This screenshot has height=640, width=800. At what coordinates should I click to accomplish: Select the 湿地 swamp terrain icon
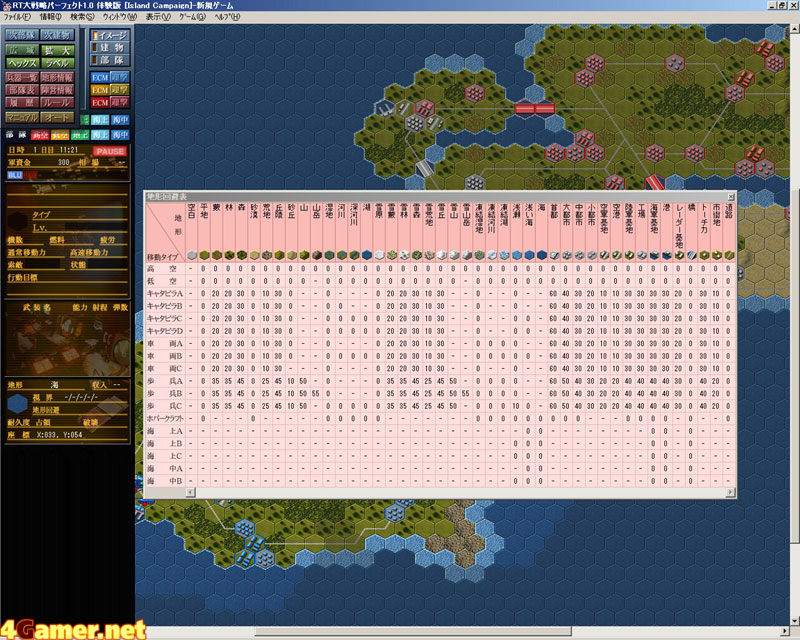point(329,255)
